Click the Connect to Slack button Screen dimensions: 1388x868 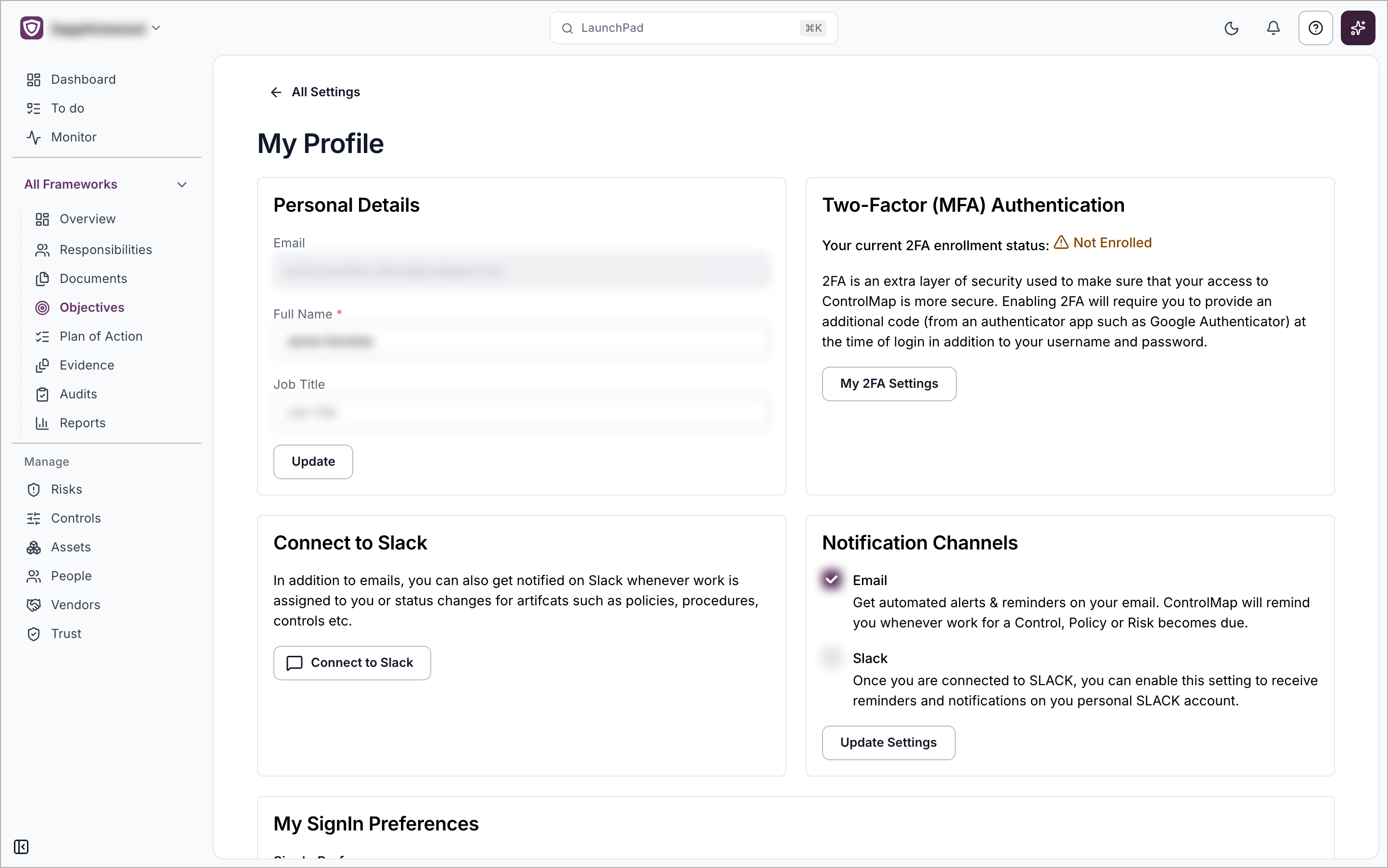tap(352, 663)
